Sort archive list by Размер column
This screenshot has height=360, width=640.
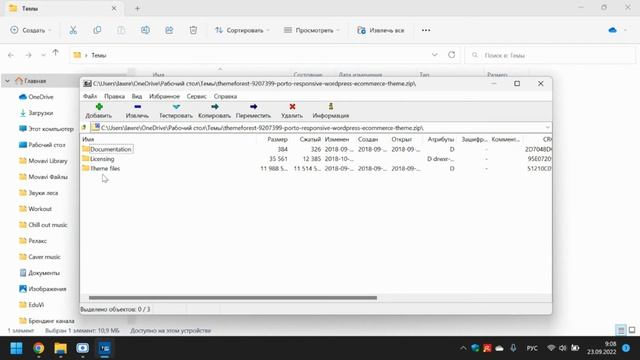(278, 139)
